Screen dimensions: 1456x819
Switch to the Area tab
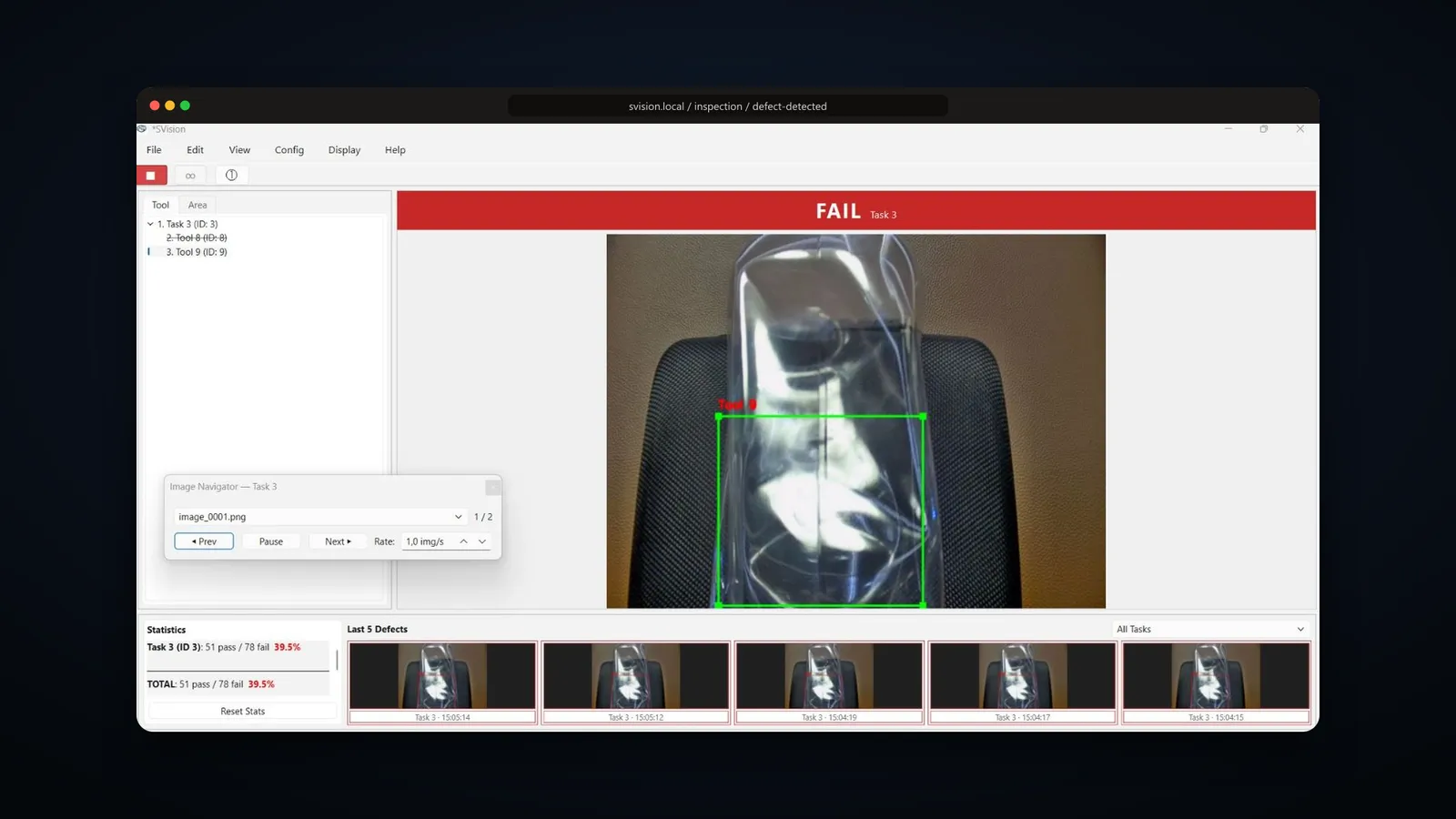click(197, 205)
